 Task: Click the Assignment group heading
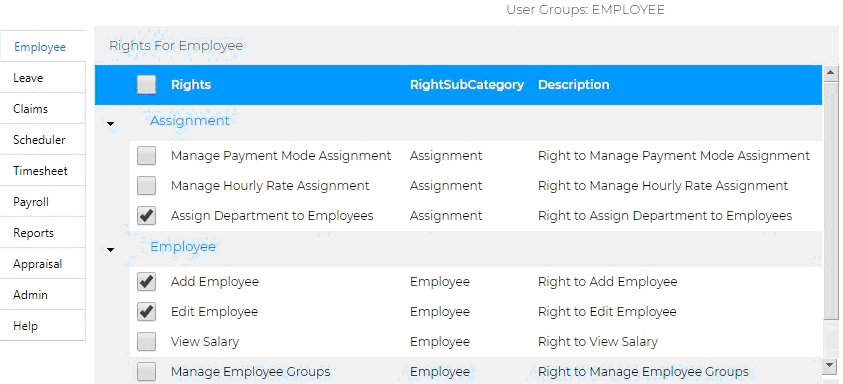click(x=190, y=120)
